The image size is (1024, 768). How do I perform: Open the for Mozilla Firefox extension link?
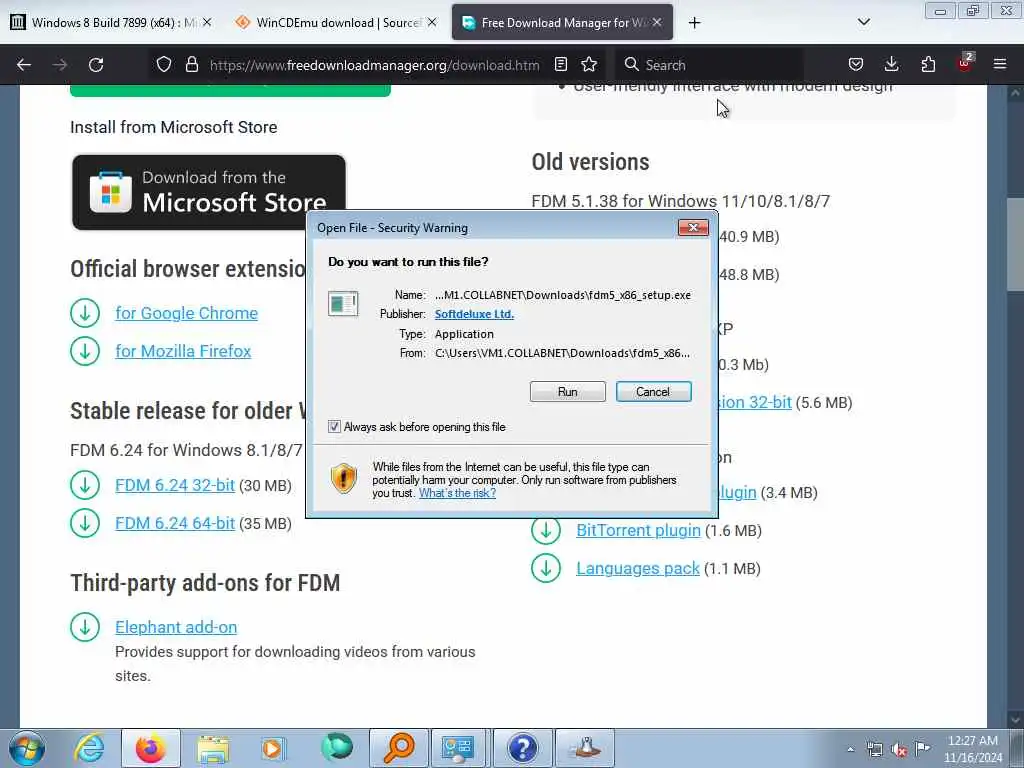[x=183, y=351]
